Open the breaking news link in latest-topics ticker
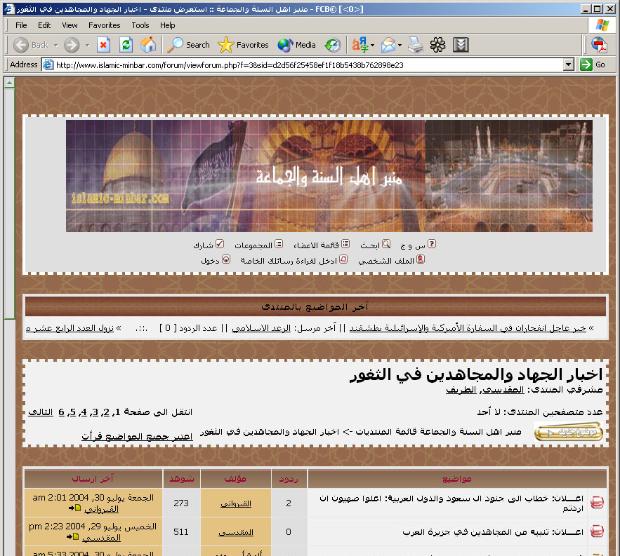620x556 pixels. click(x=467, y=328)
